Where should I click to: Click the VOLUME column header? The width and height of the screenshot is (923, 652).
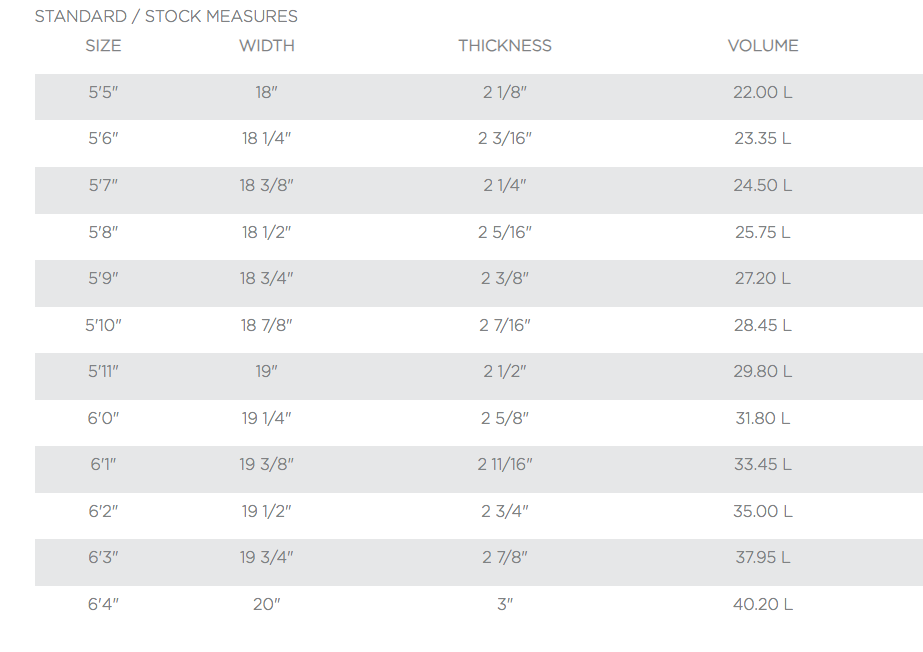[x=763, y=46]
